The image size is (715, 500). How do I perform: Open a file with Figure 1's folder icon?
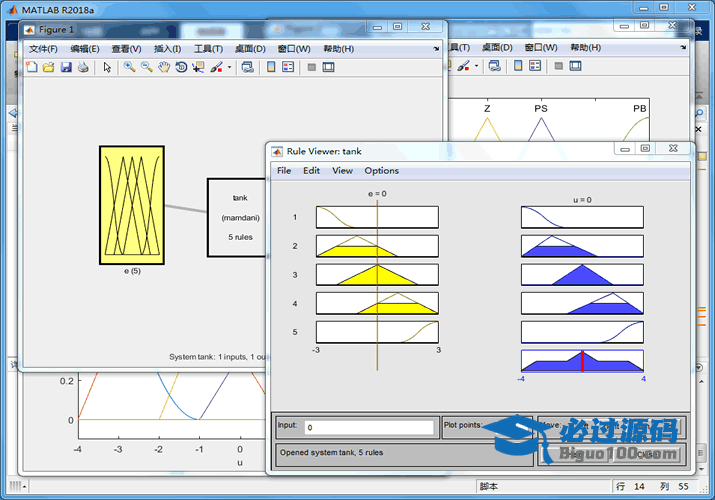48,67
